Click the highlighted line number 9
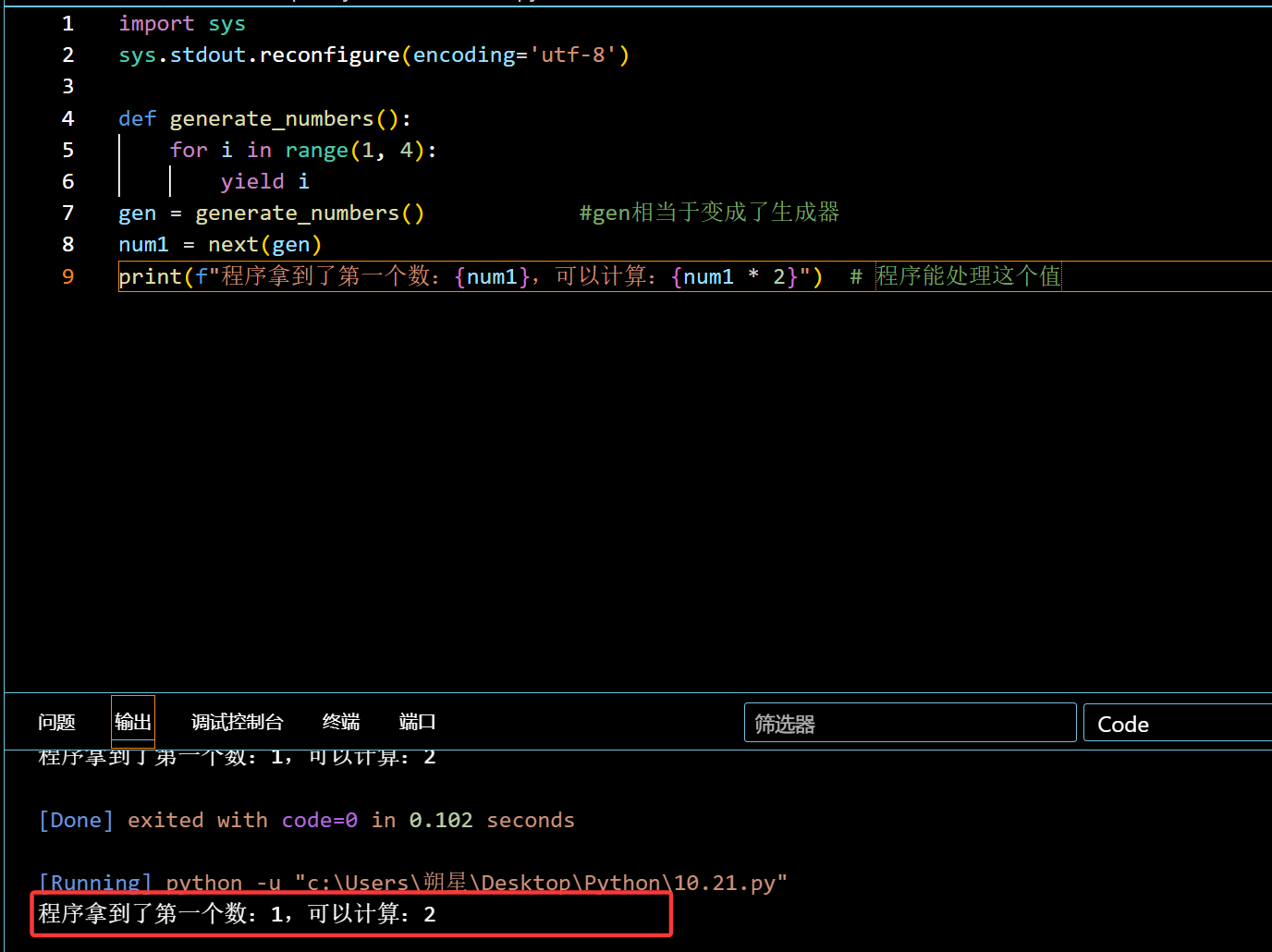Image resolution: width=1272 pixels, height=952 pixels. pyautogui.click(x=67, y=276)
